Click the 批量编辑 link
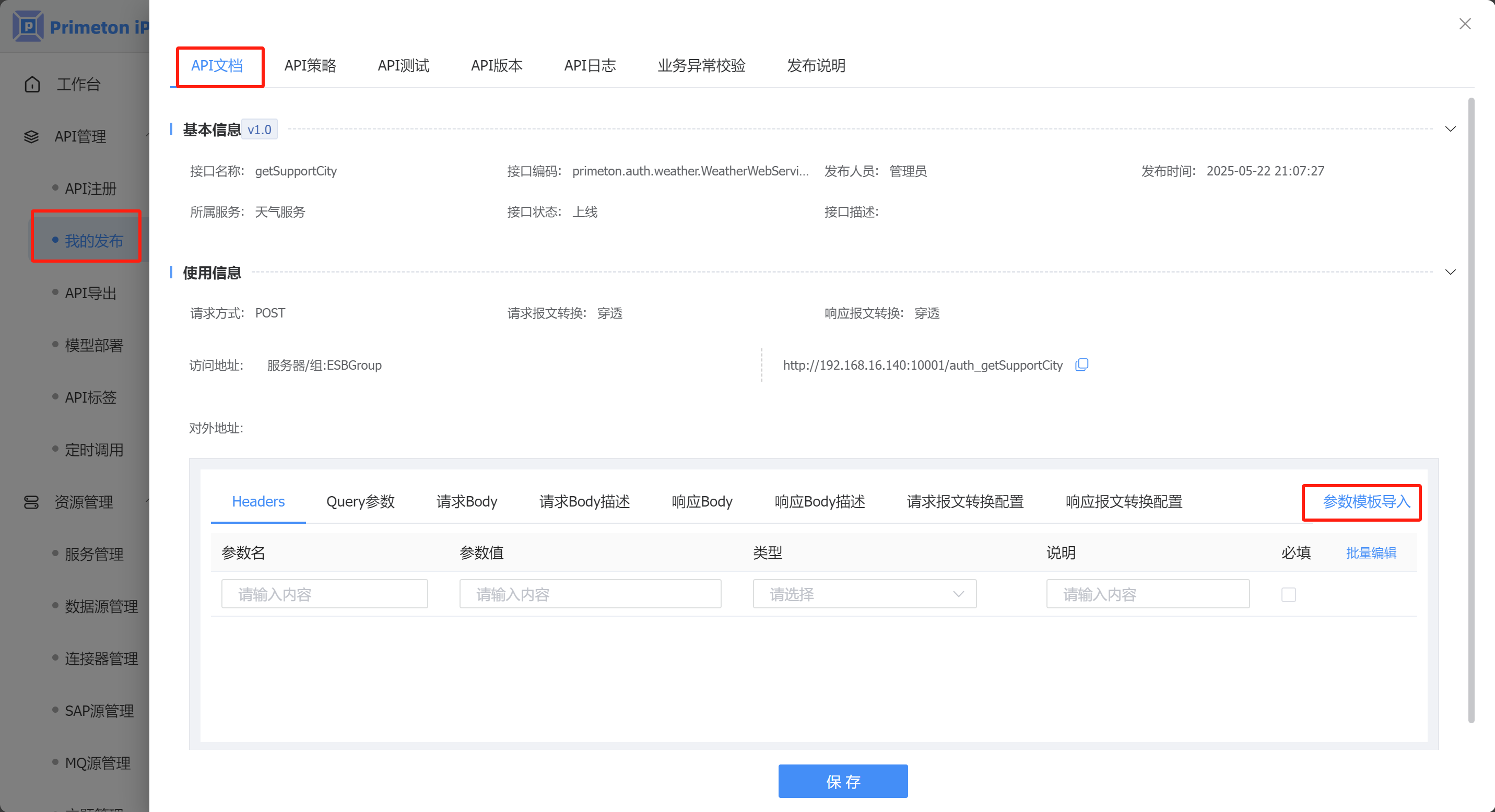 [x=1371, y=552]
